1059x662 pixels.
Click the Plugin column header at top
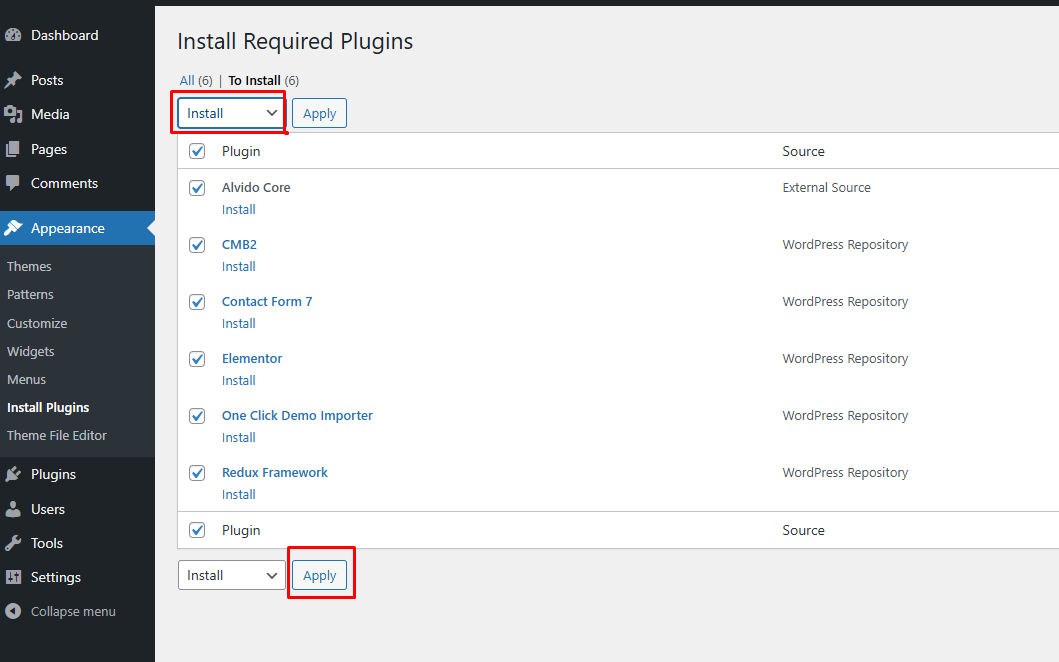tap(241, 151)
